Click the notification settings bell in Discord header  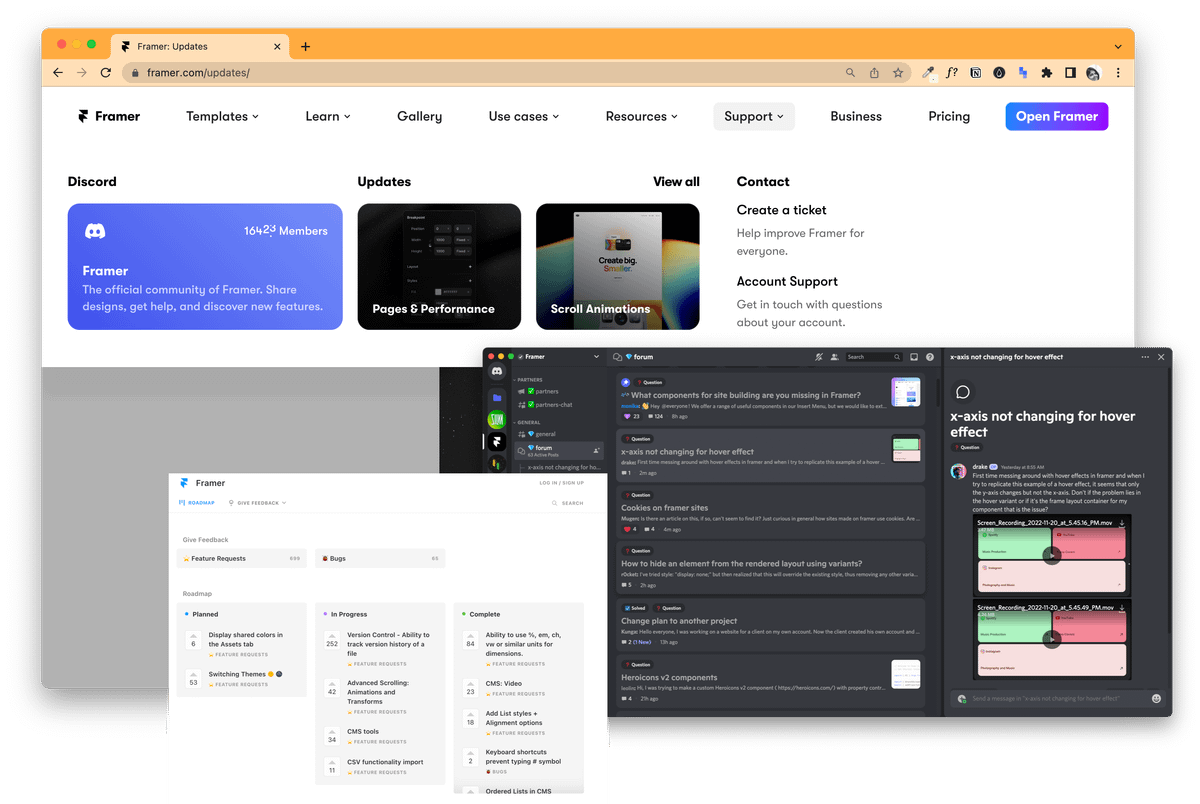[x=819, y=357]
